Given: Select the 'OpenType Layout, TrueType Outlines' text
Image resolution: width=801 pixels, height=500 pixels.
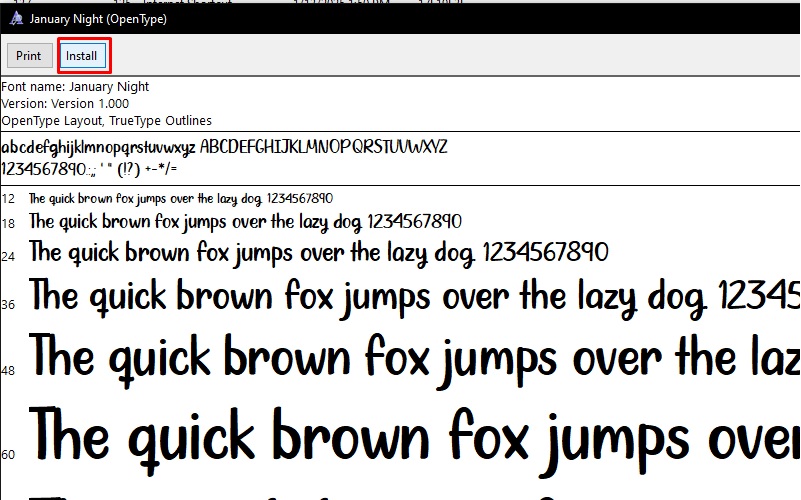Looking at the screenshot, I should click(x=106, y=121).
